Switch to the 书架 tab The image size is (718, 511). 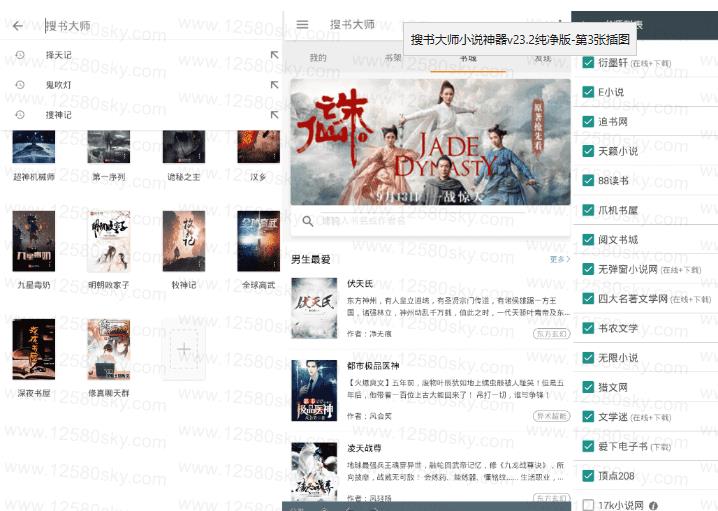[x=393, y=58]
